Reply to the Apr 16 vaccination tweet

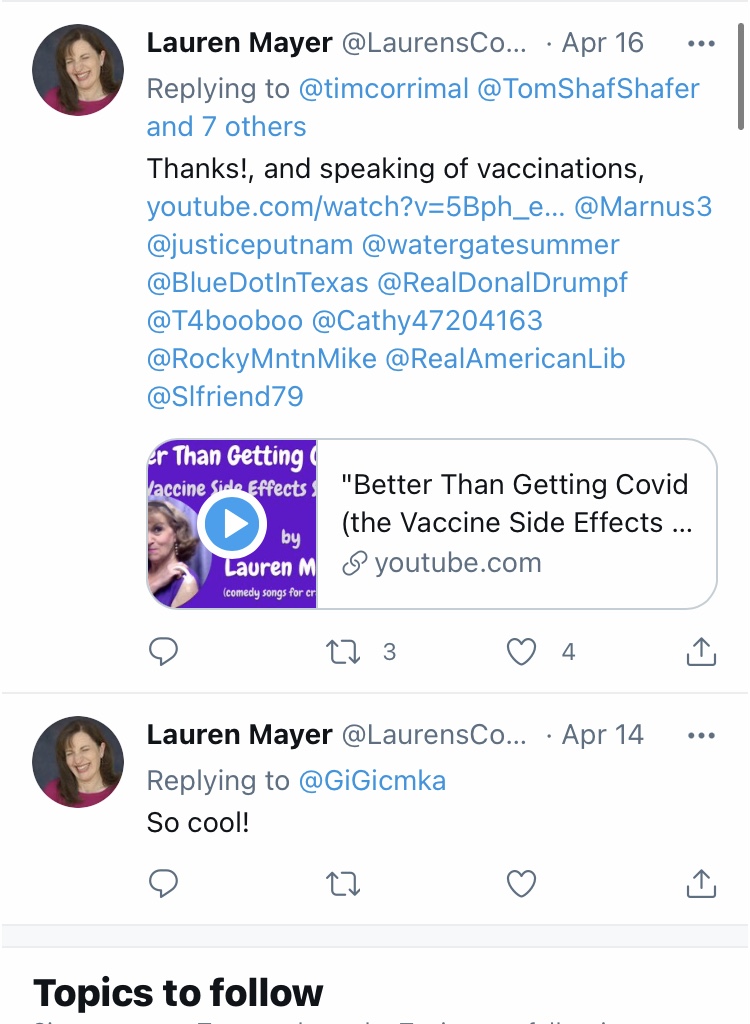(163, 651)
